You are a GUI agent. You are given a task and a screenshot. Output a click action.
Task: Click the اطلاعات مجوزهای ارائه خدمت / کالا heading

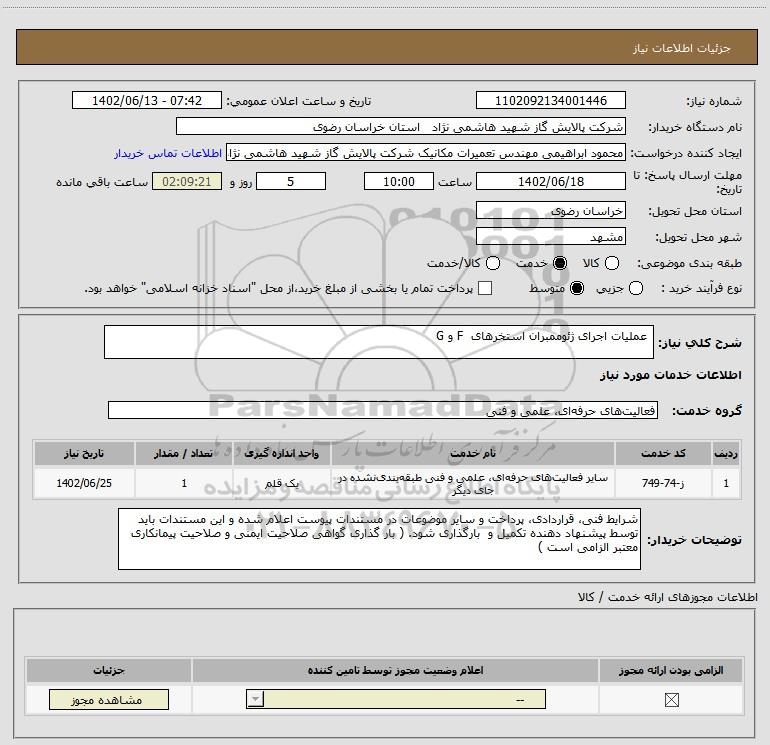(x=667, y=597)
